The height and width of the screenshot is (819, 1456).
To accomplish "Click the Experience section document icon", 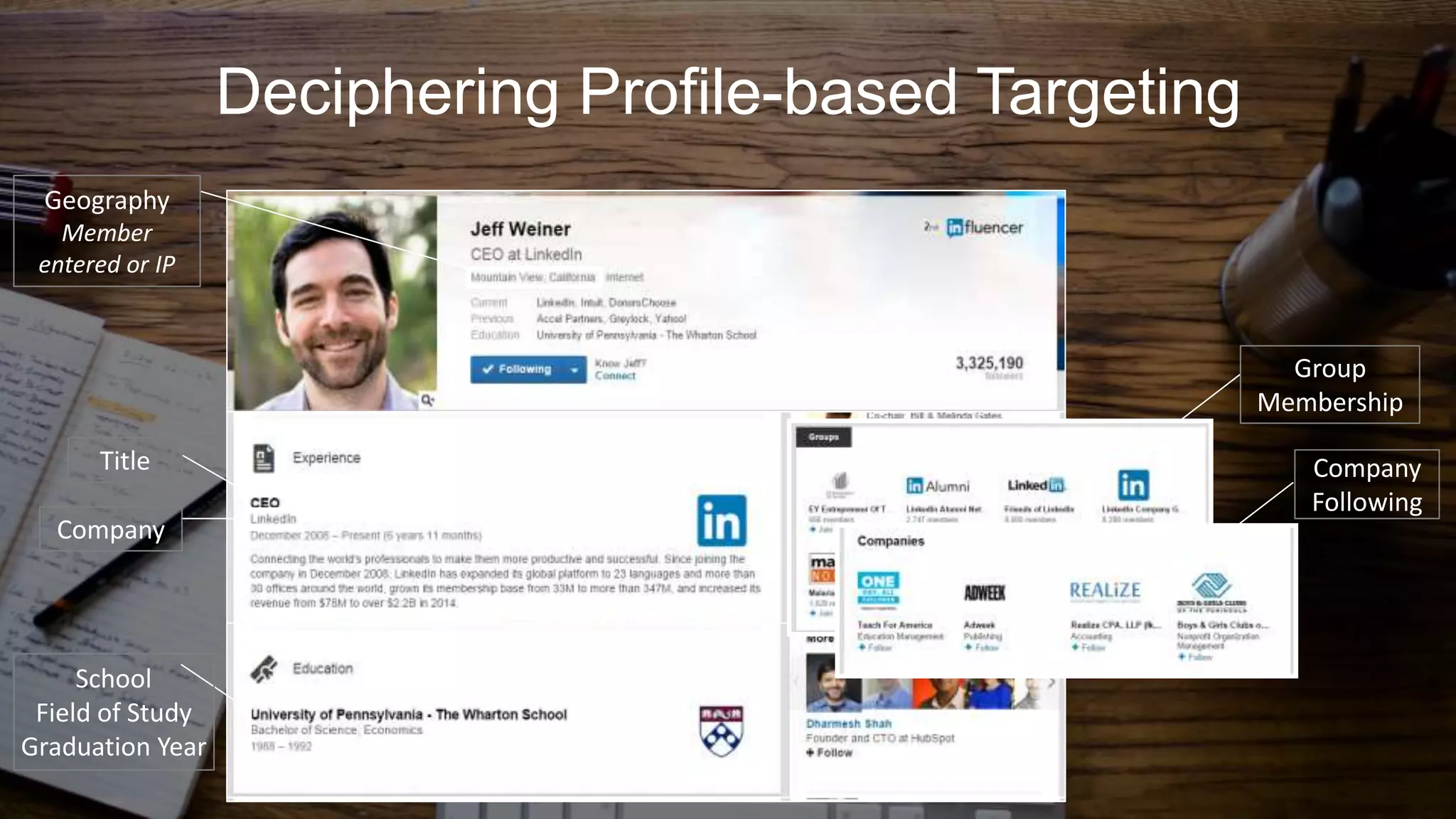I will click(x=264, y=458).
